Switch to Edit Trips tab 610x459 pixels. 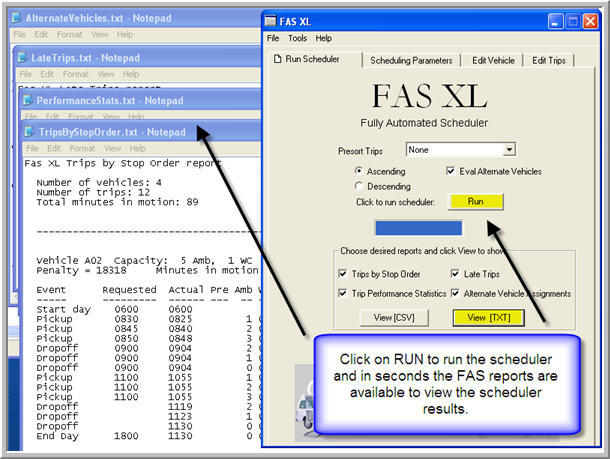pos(549,61)
